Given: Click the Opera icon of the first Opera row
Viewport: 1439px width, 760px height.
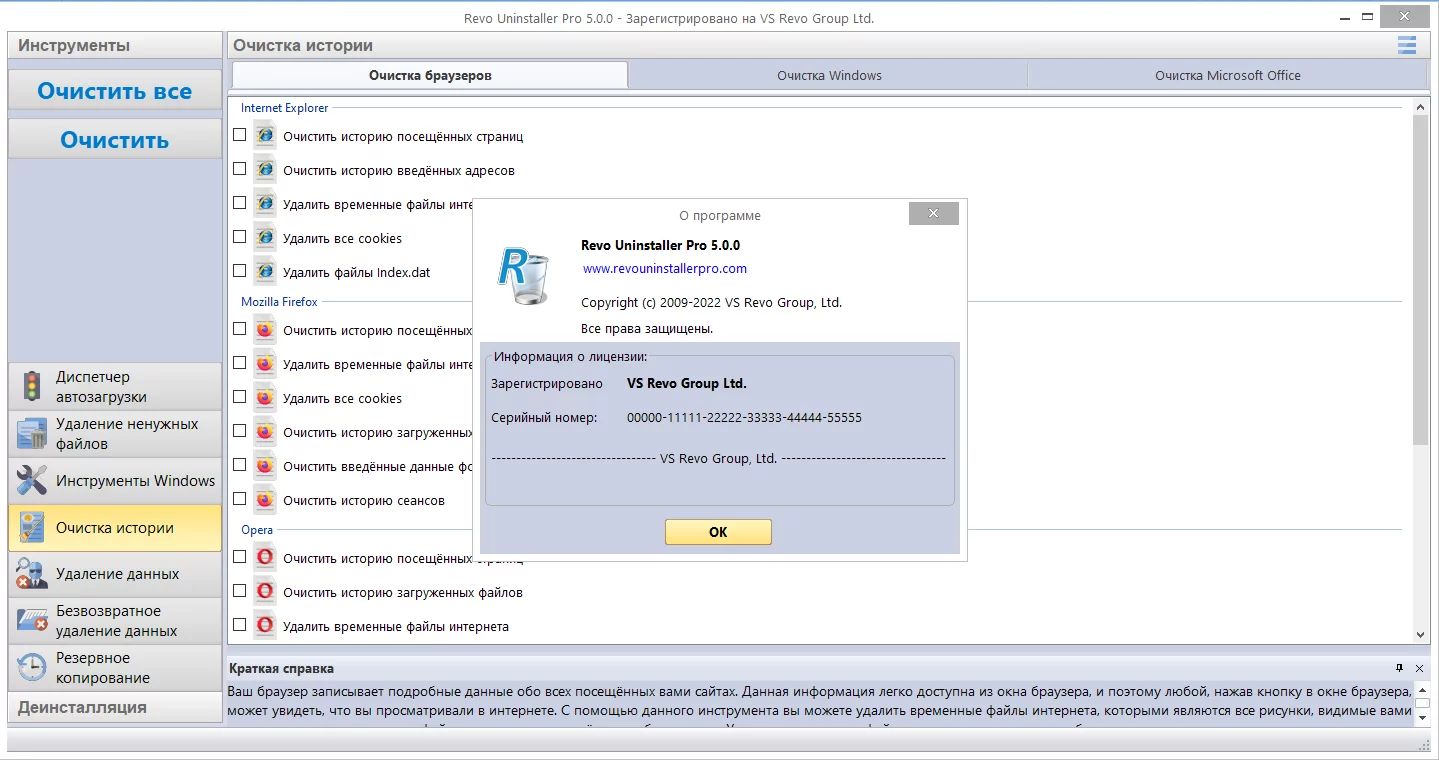Looking at the screenshot, I should click(x=264, y=557).
